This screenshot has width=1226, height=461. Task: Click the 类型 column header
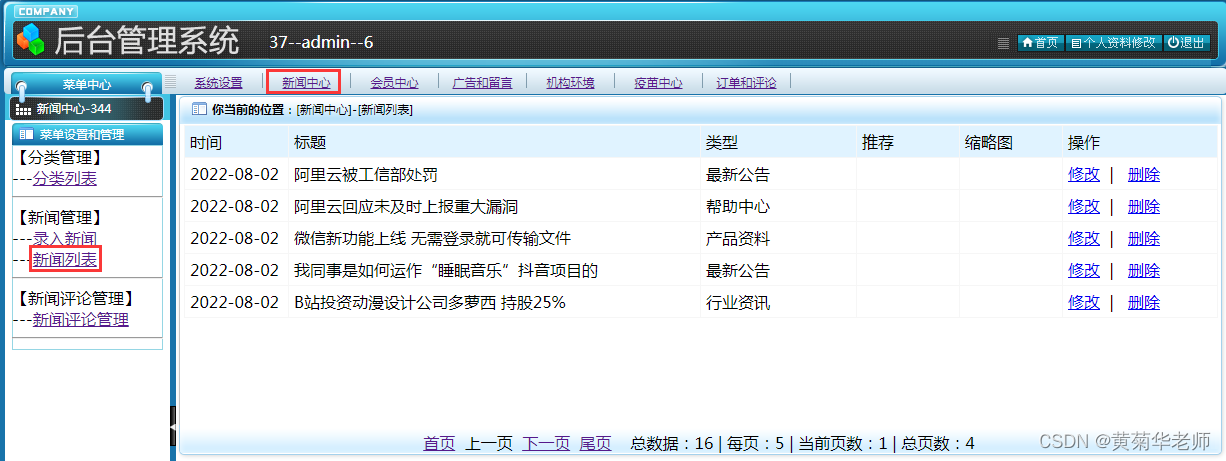coord(722,143)
